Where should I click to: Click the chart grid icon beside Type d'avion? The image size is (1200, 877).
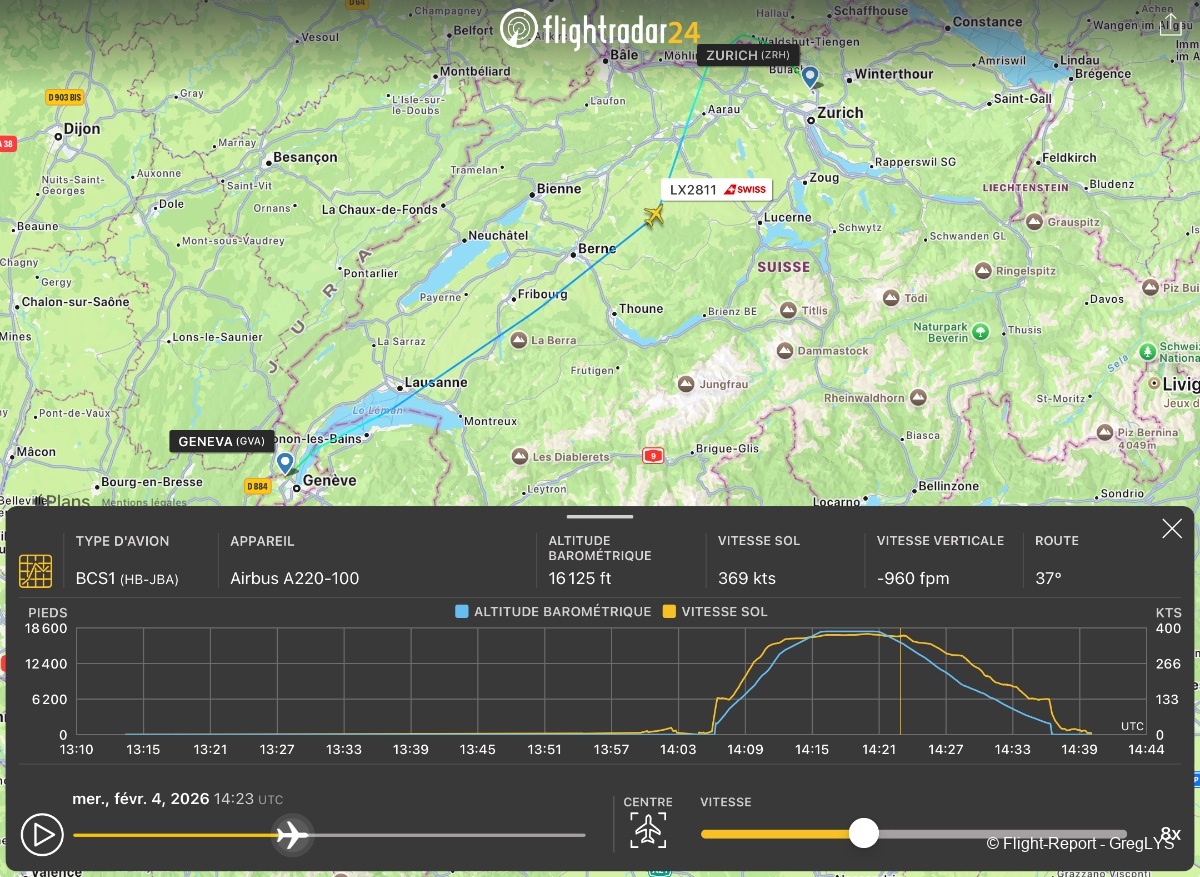[36, 570]
